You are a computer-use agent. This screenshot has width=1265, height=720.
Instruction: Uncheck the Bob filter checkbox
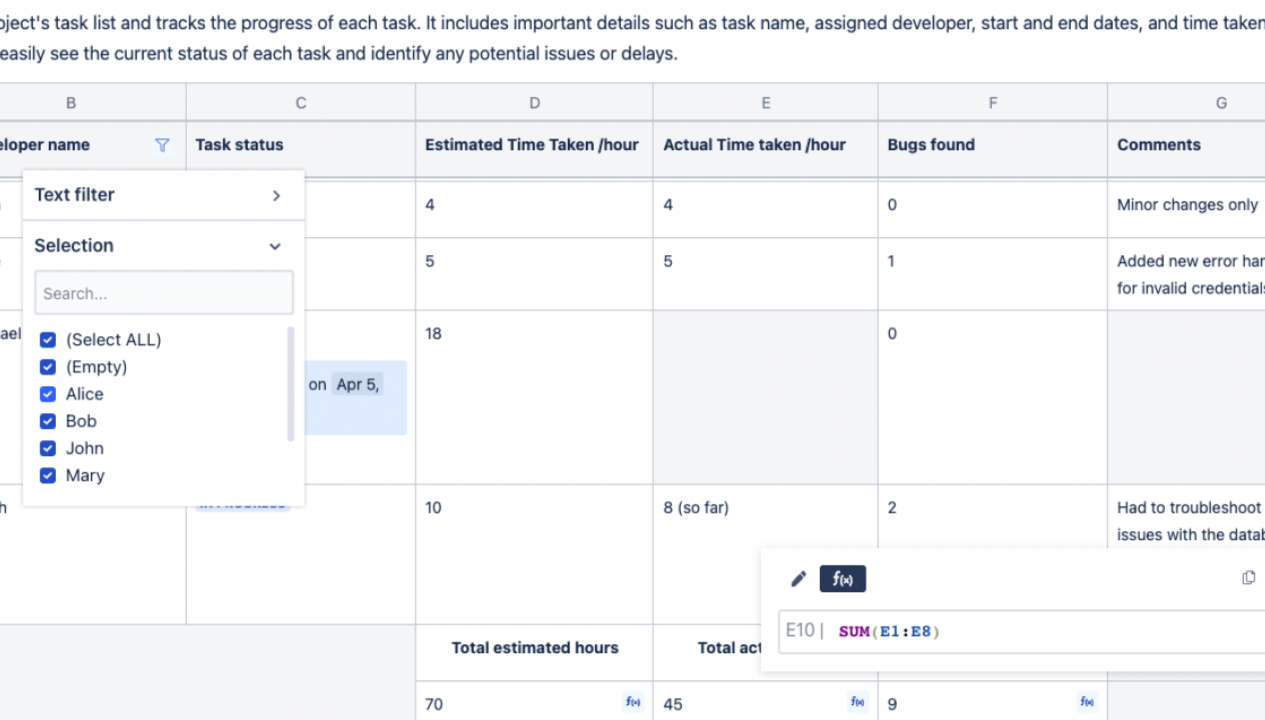point(47,421)
